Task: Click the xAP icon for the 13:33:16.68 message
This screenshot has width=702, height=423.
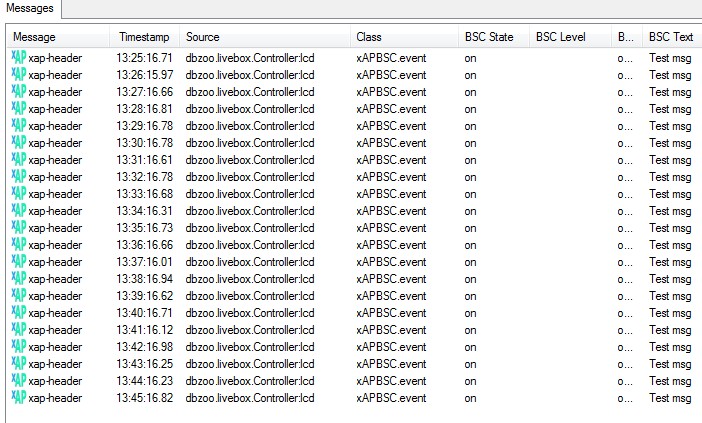Action: [x=19, y=193]
